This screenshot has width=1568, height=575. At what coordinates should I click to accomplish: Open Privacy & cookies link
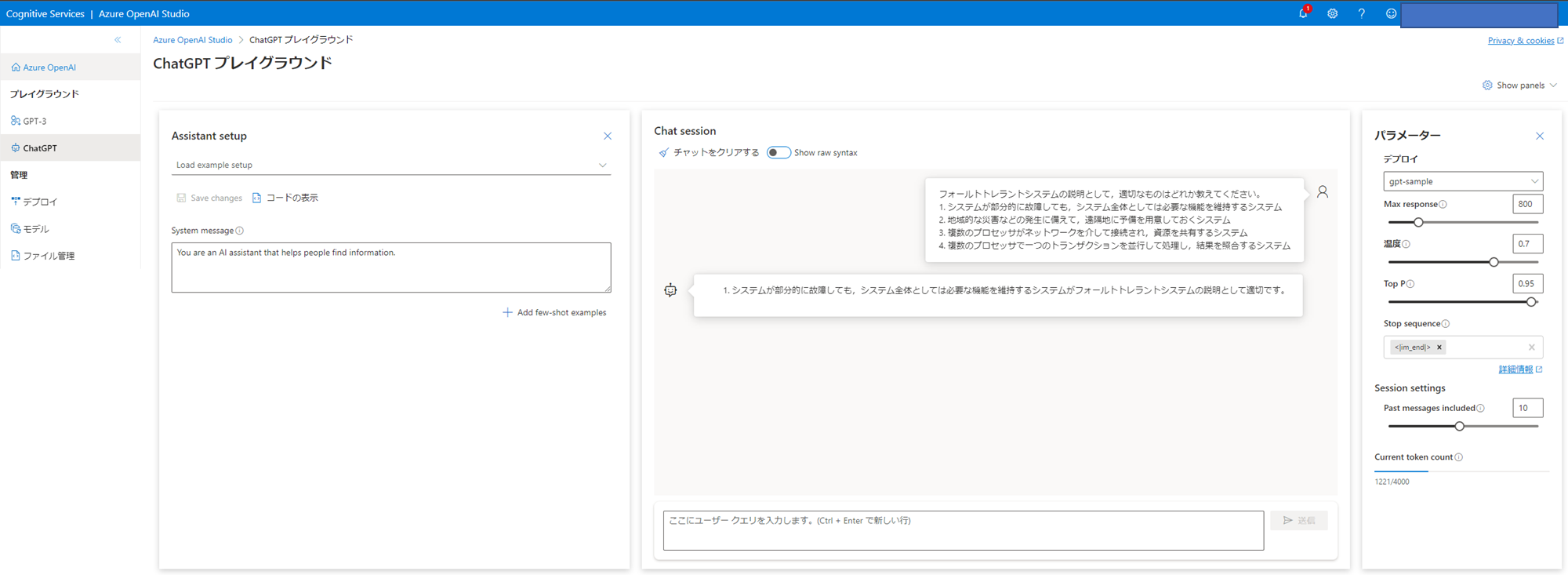[1525, 41]
